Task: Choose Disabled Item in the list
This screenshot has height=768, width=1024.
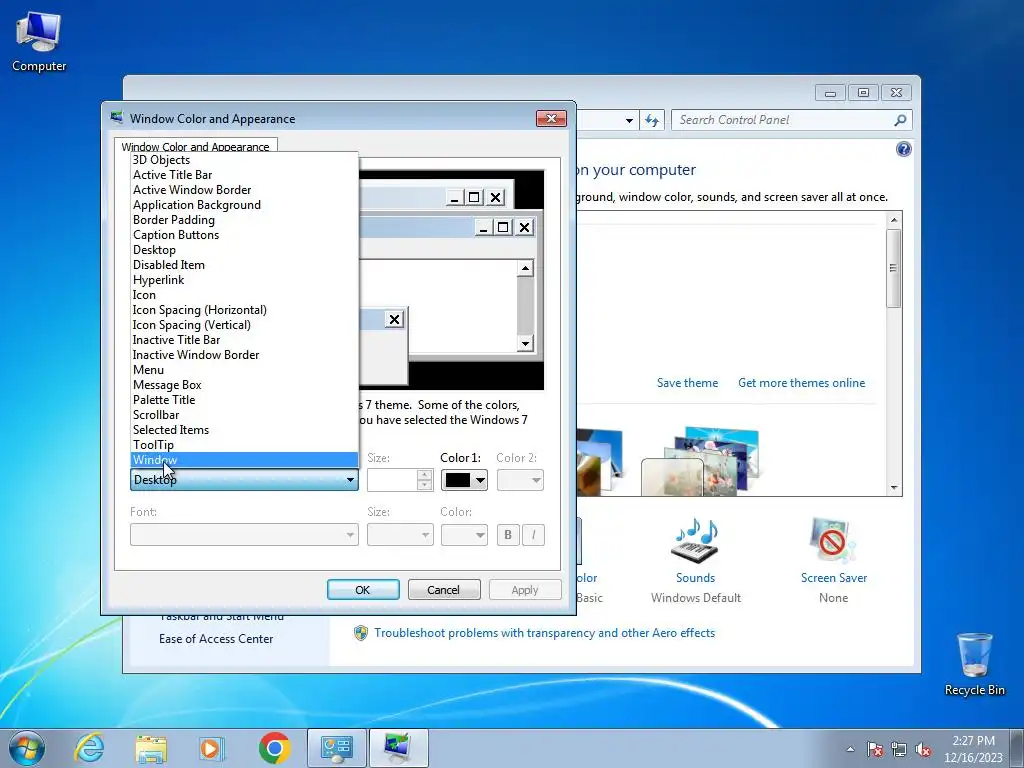Action: click(244, 265)
